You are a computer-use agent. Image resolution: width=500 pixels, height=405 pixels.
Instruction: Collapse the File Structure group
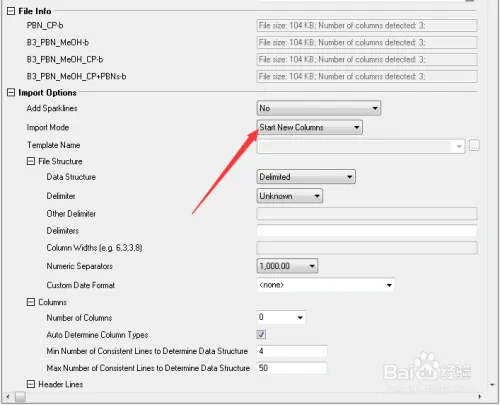(31, 161)
